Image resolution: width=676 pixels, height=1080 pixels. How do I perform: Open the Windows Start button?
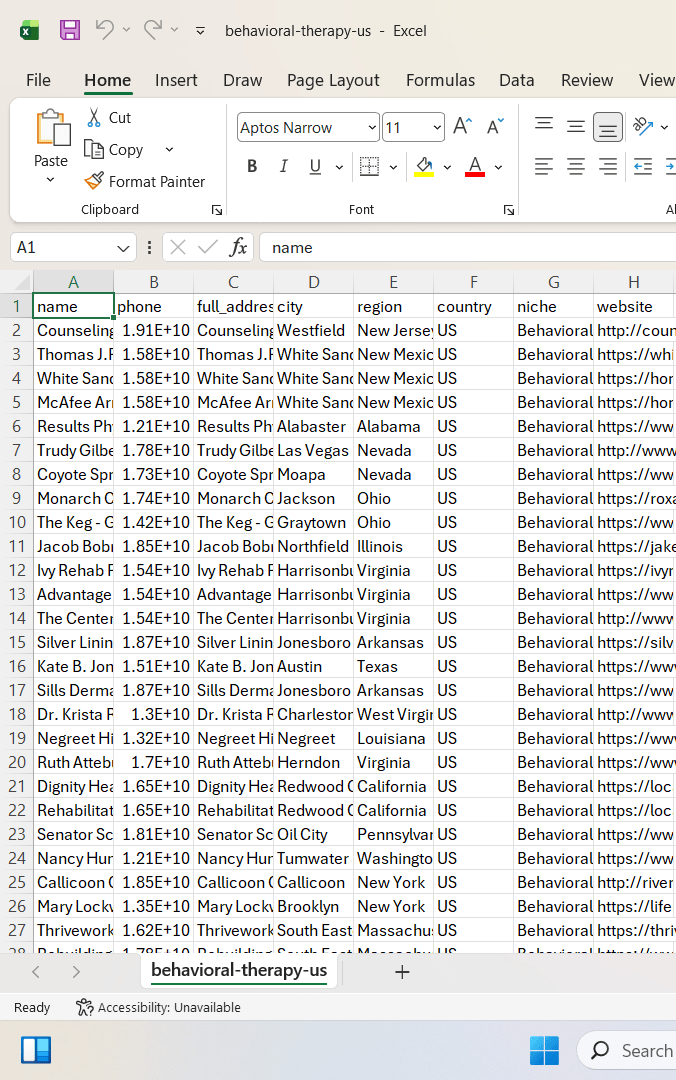[544, 1050]
